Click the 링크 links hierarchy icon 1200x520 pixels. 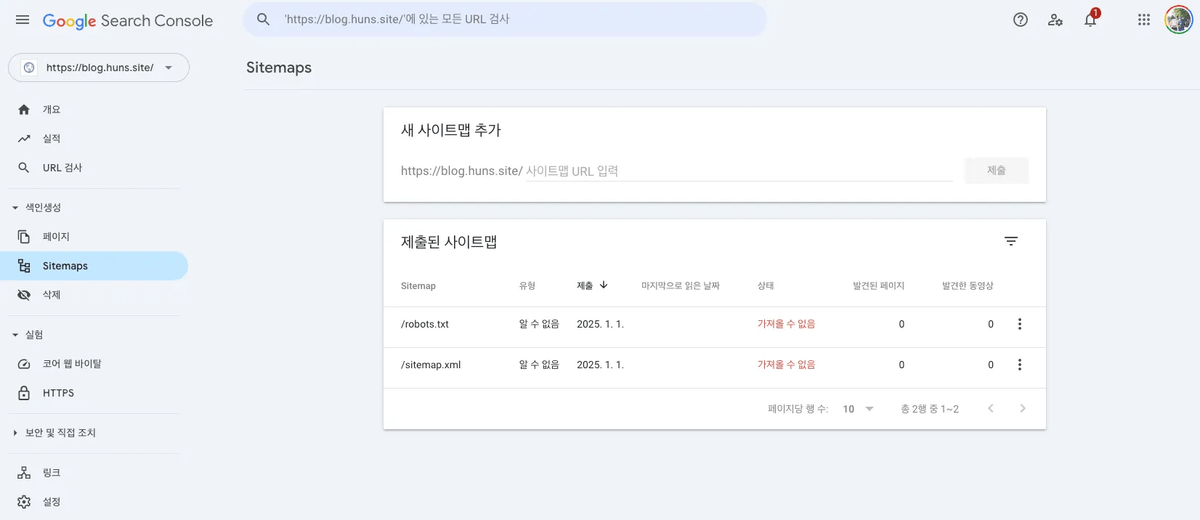click(24, 472)
